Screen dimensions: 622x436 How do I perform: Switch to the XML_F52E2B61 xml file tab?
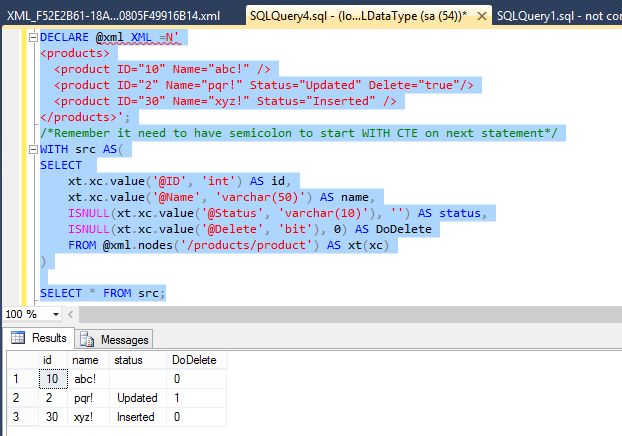pyautogui.click(x=113, y=16)
